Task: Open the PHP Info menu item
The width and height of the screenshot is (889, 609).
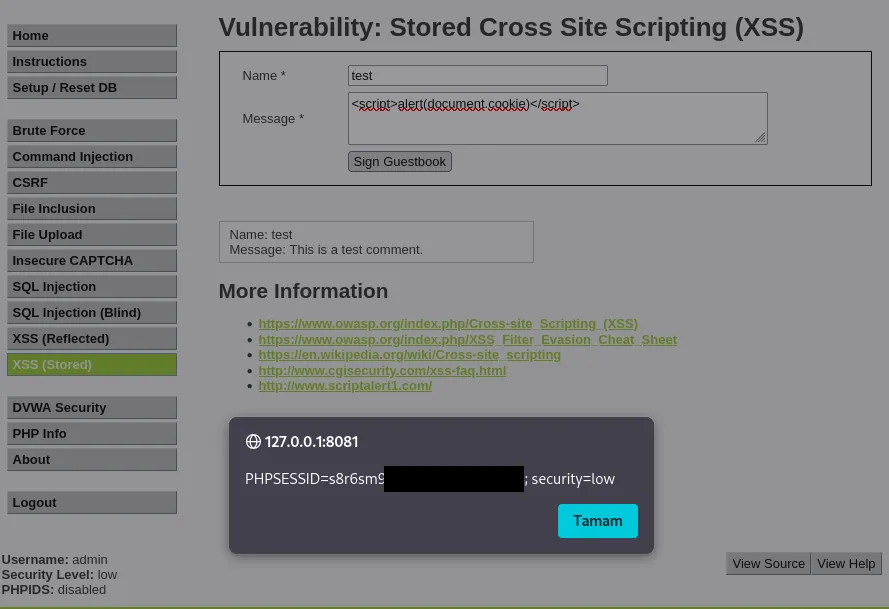Action: pos(92,434)
